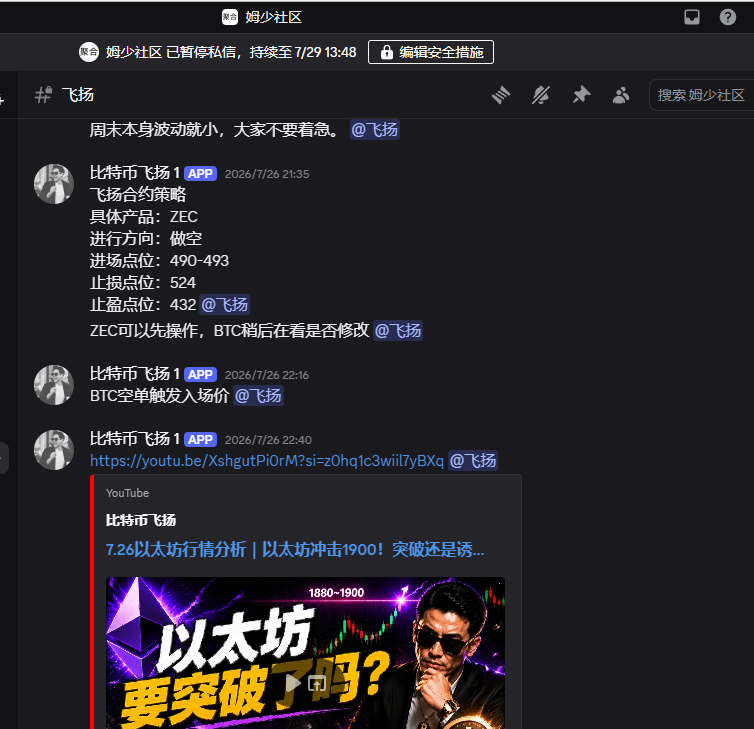
Task: Click the text 具体产品：ZEC
Action: click(144, 216)
